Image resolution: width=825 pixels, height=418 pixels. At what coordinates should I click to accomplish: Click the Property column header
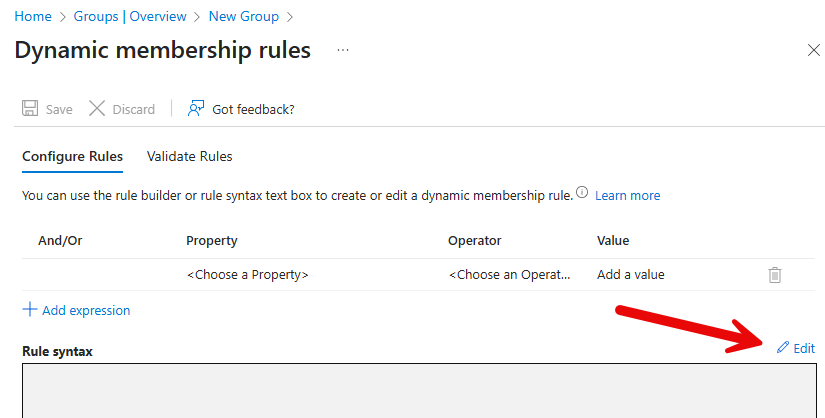tap(211, 241)
